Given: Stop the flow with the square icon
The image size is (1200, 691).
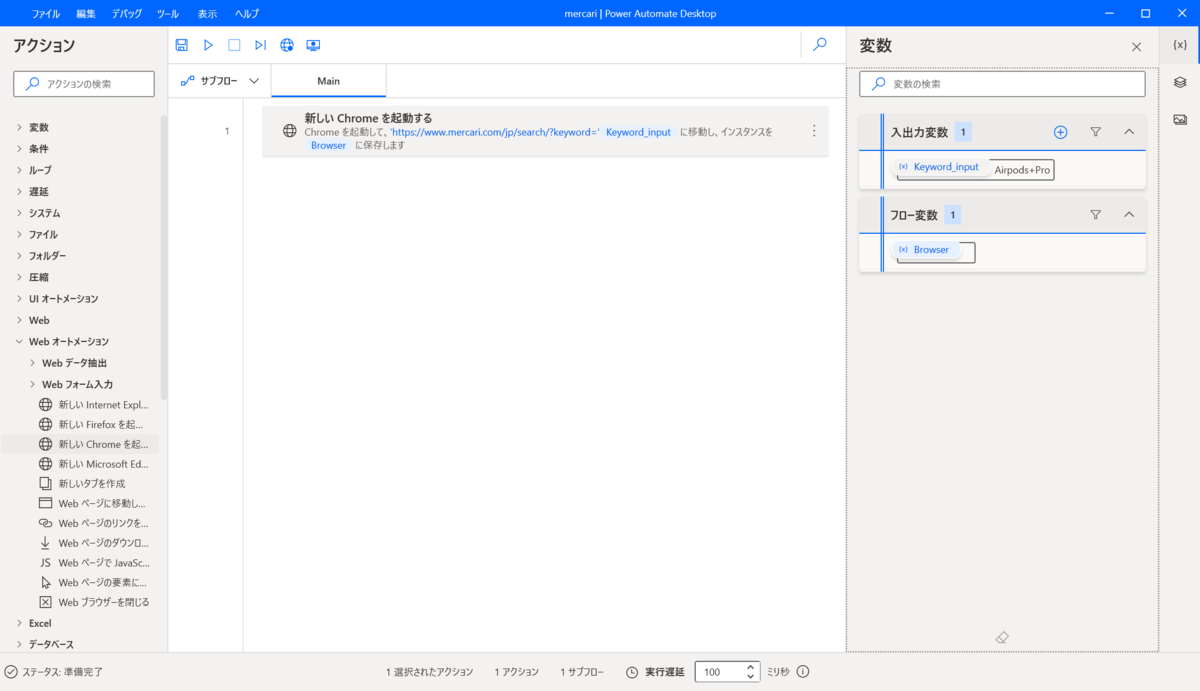Looking at the screenshot, I should 234,45.
